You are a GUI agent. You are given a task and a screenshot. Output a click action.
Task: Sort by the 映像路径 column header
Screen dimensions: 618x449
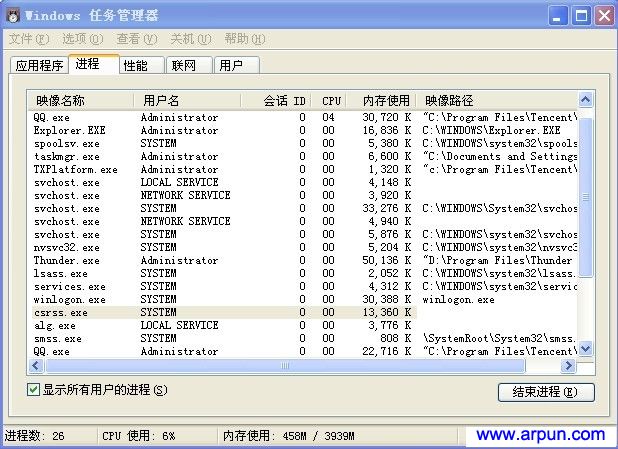pyautogui.click(x=497, y=101)
